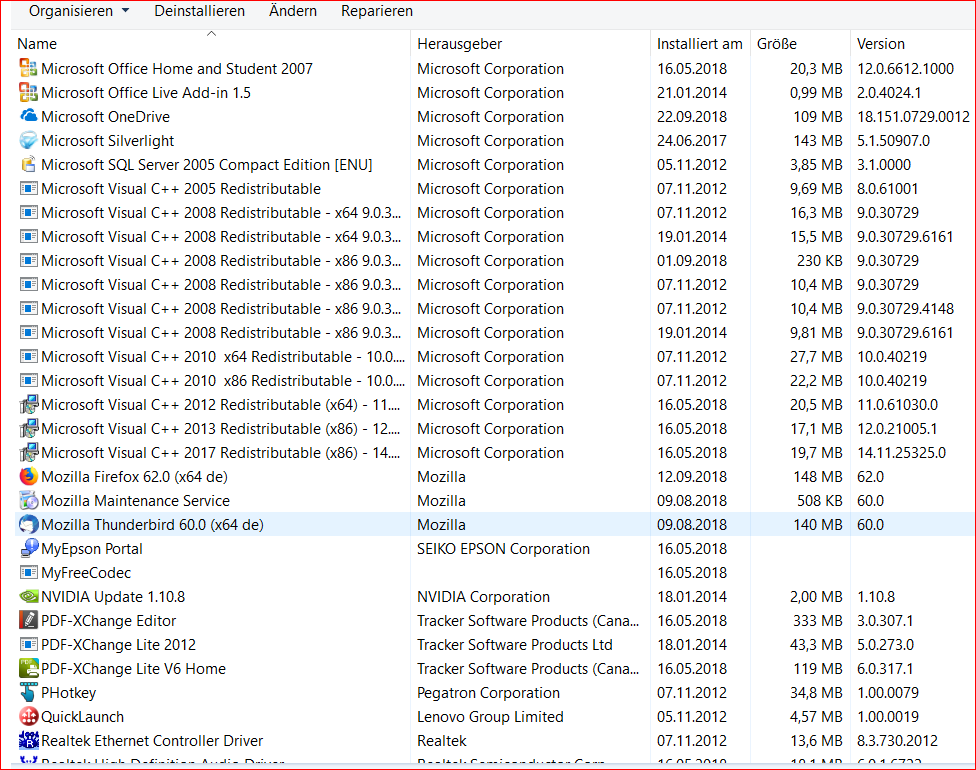Click the 230 KB size cell
Image resolution: width=976 pixels, height=770 pixels.
tap(819, 261)
